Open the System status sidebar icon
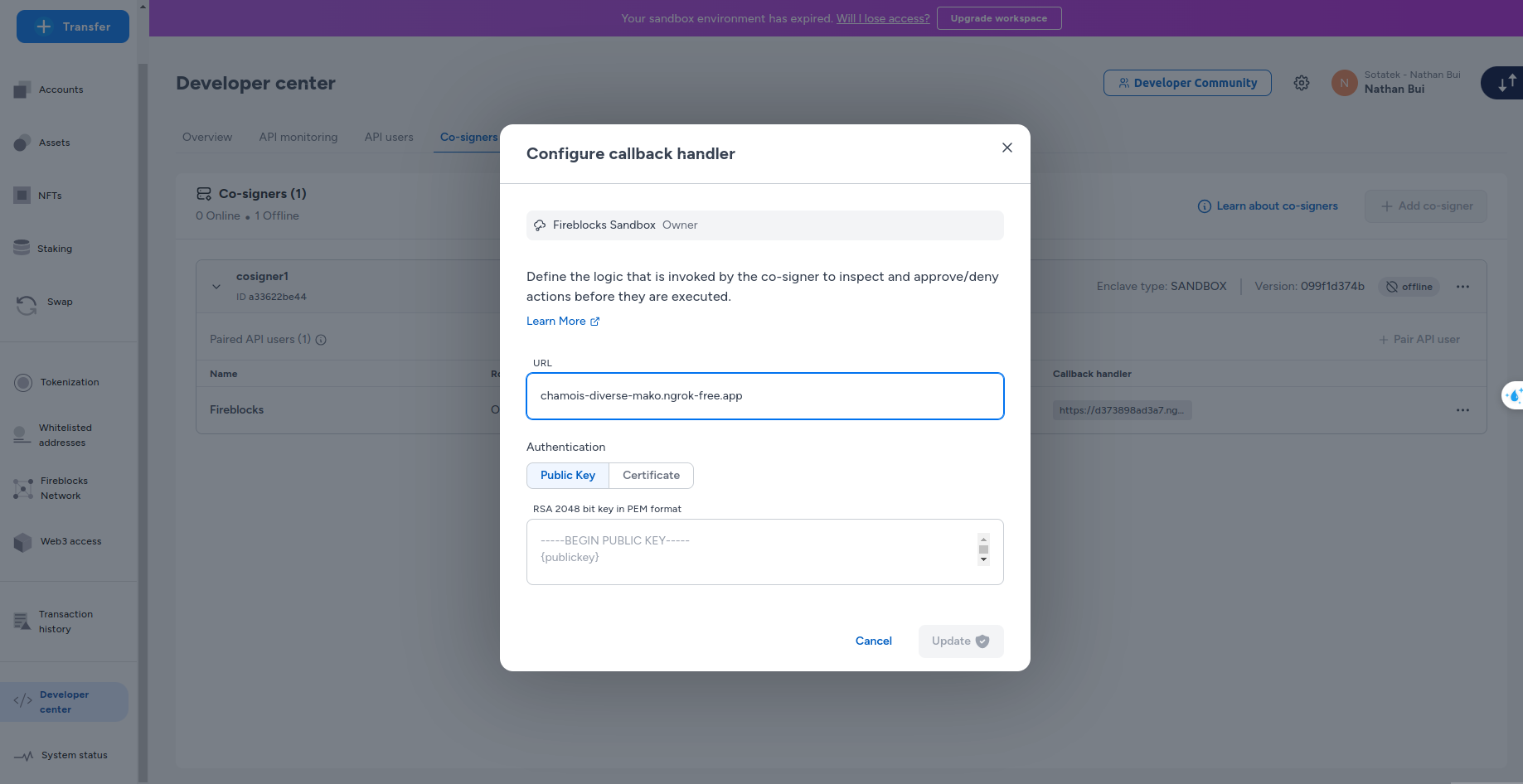The height and width of the screenshot is (784, 1523). pos(23,756)
